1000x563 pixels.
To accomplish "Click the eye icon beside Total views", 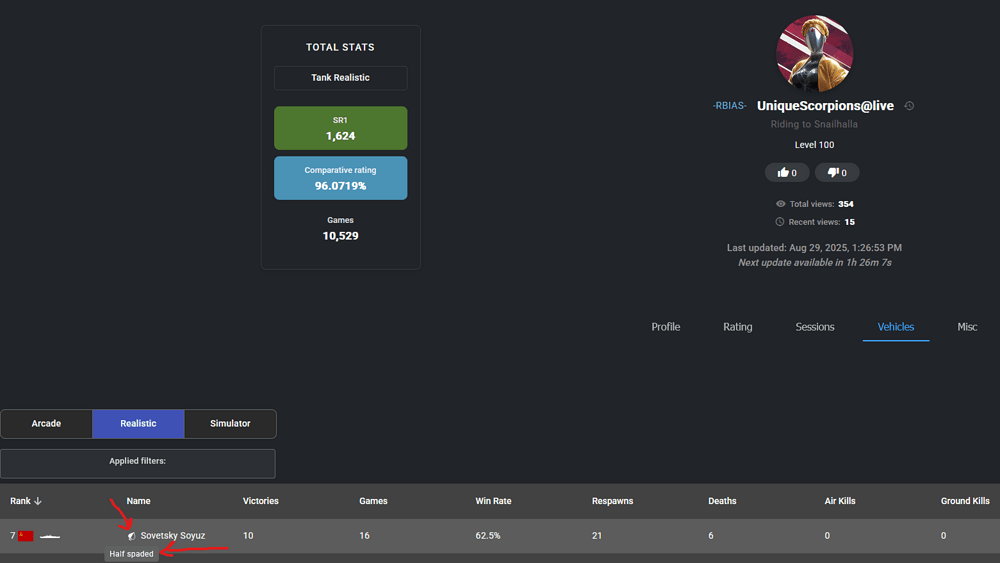I will 780,204.
